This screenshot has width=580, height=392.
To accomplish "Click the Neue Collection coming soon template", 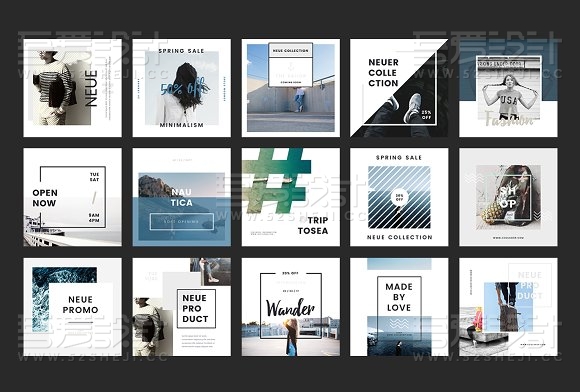I will pos(291,88).
